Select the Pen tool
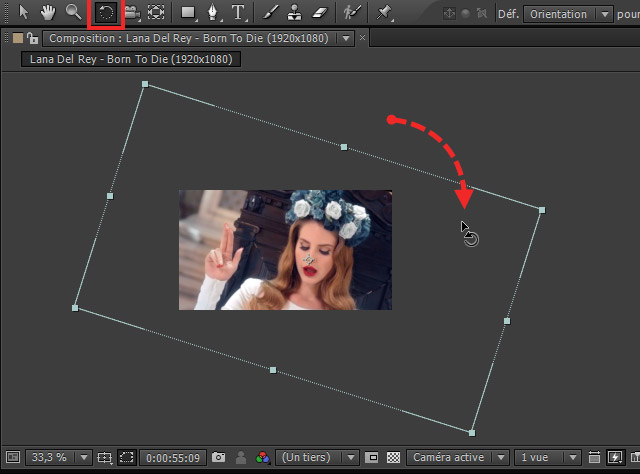The image size is (640, 474). tap(213, 13)
